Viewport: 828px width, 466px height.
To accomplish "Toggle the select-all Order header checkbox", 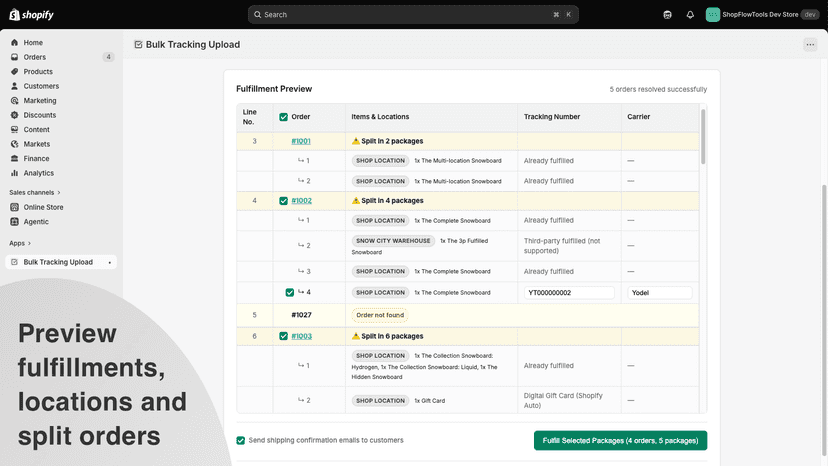I will [284, 117].
